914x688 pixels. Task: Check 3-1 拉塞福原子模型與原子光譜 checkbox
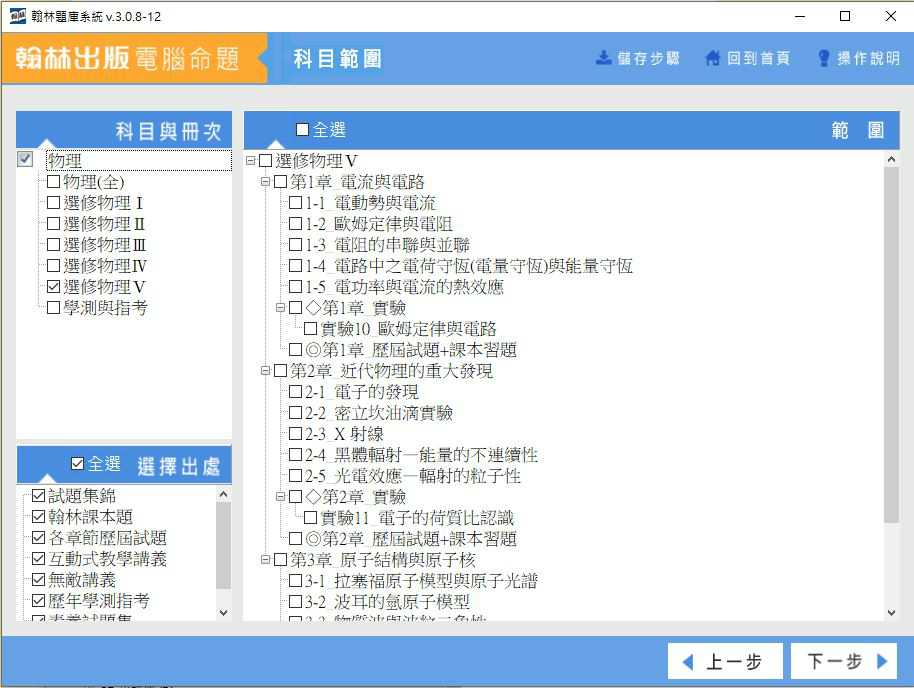coord(296,581)
